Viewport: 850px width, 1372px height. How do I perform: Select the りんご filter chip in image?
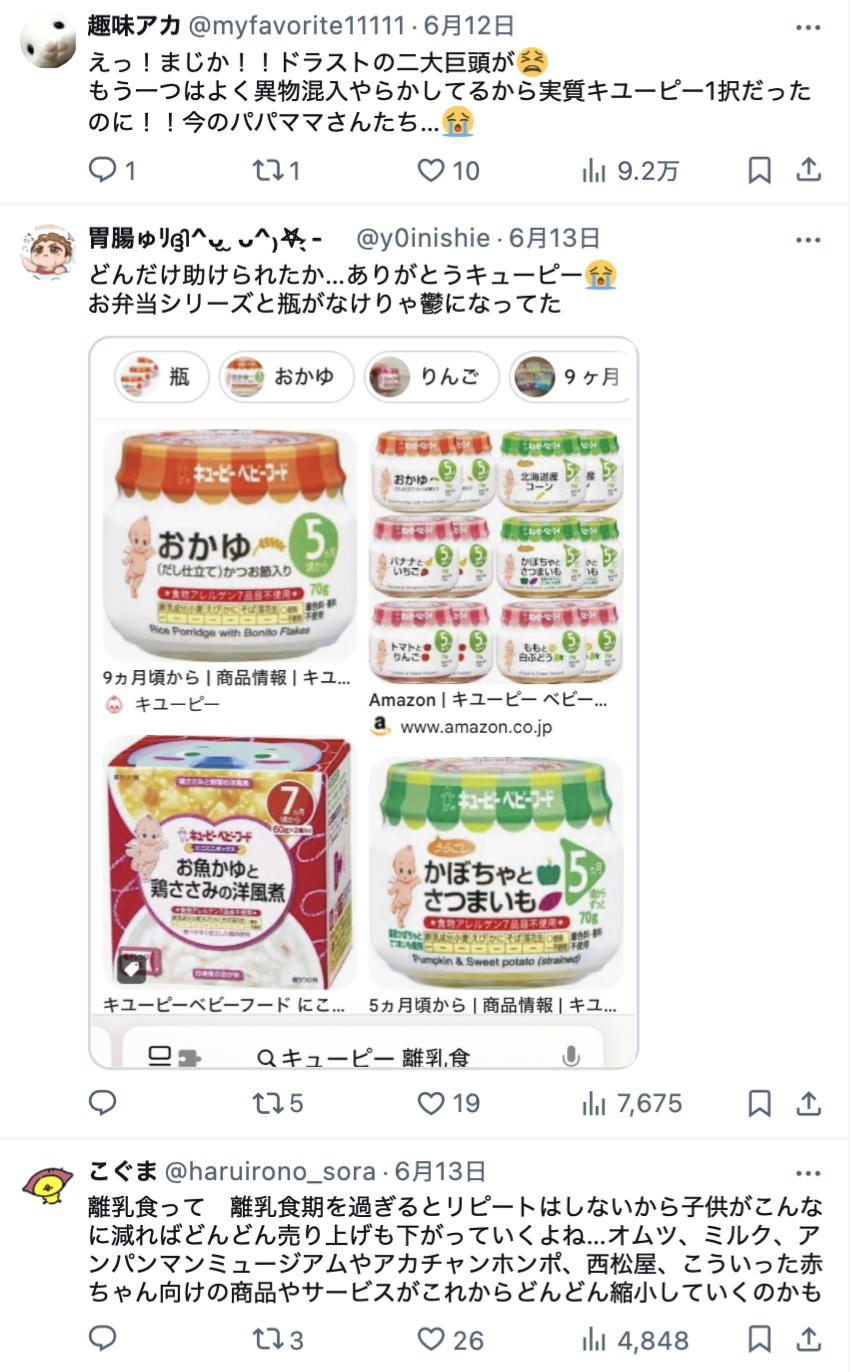[x=431, y=377]
